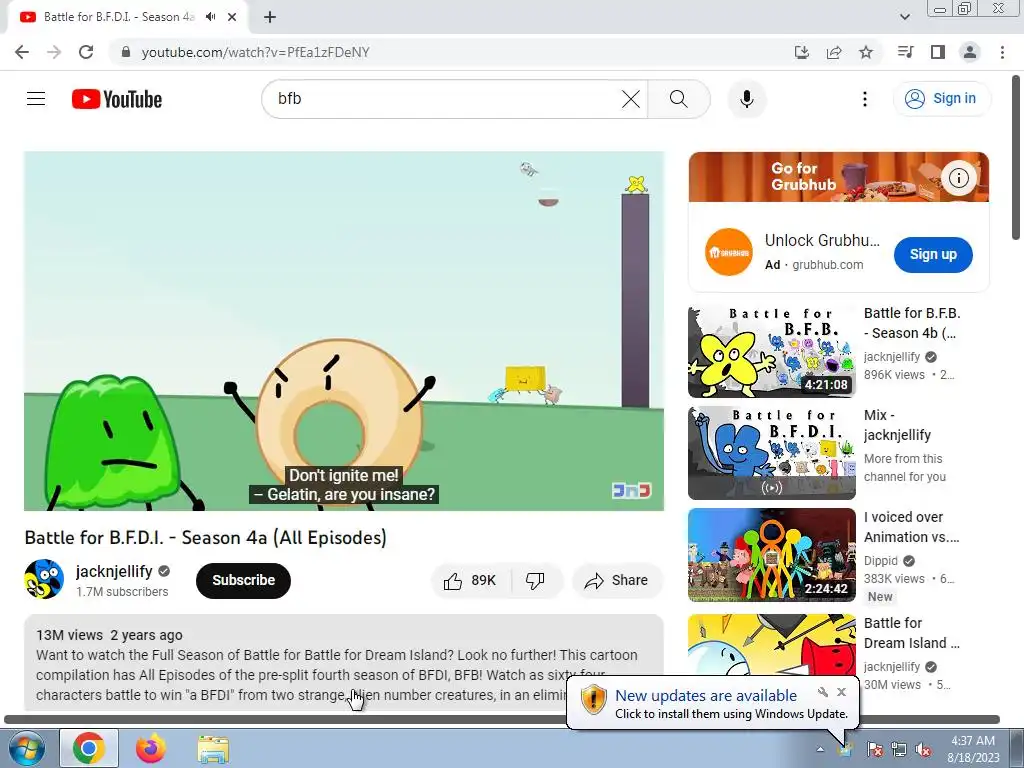This screenshot has height=768, width=1024.
Task: Open Chrome profile avatar
Action: (x=970, y=52)
